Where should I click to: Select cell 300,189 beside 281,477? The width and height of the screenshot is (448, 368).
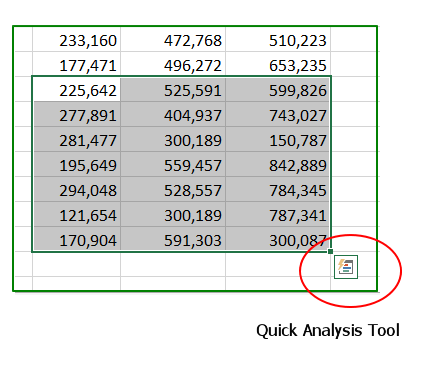tap(173, 139)
